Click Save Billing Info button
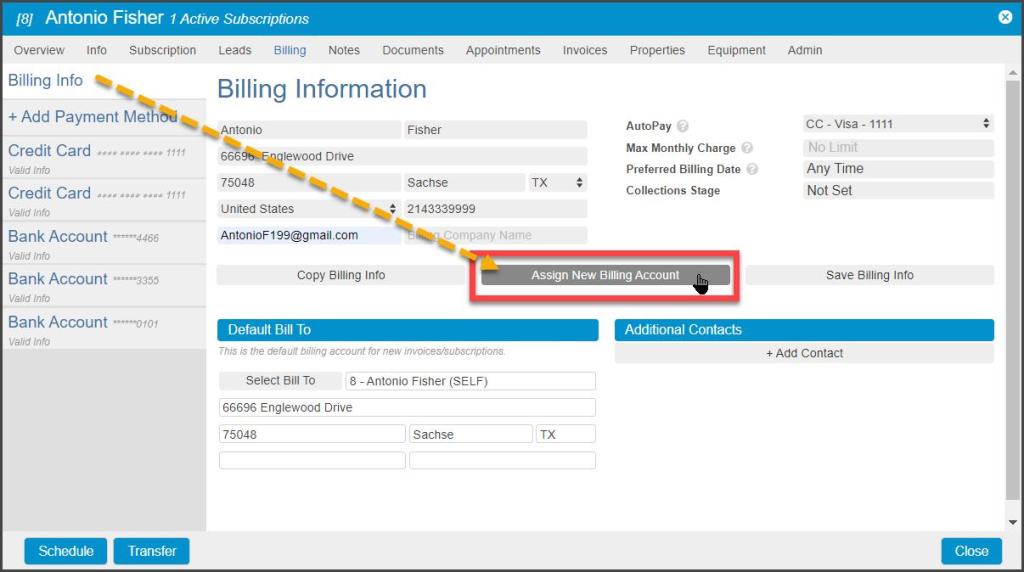The width and height of the screenshot is (1024, 572). (869, 275)
